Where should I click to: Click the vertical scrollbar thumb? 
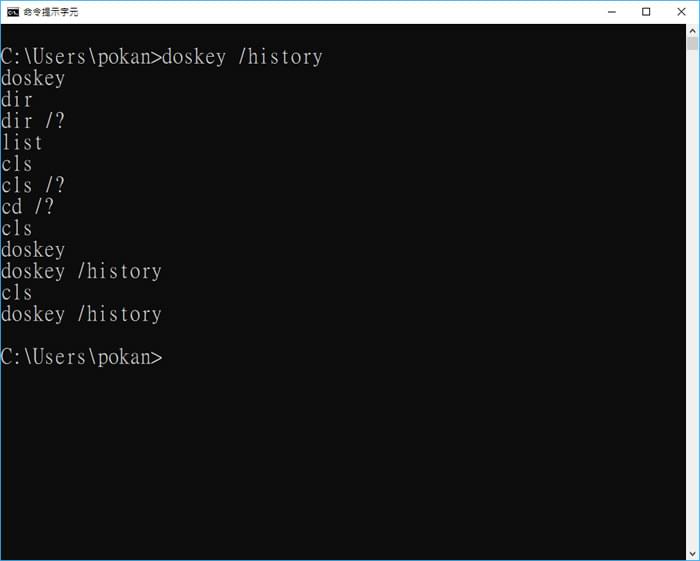click(x=692, y=44)
